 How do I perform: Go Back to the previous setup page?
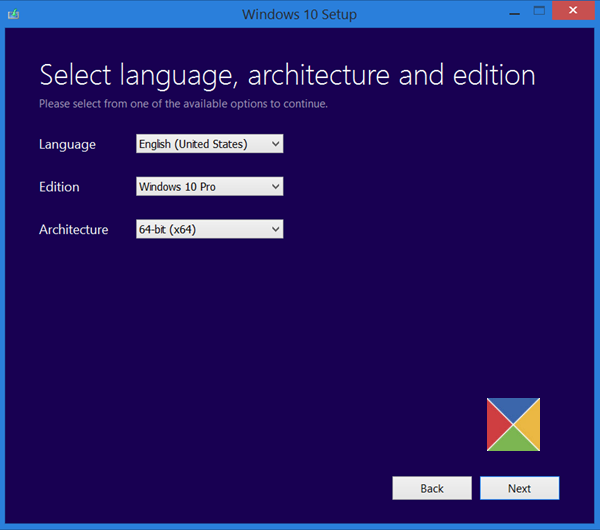pyautogui.click(x=432, y=488)
